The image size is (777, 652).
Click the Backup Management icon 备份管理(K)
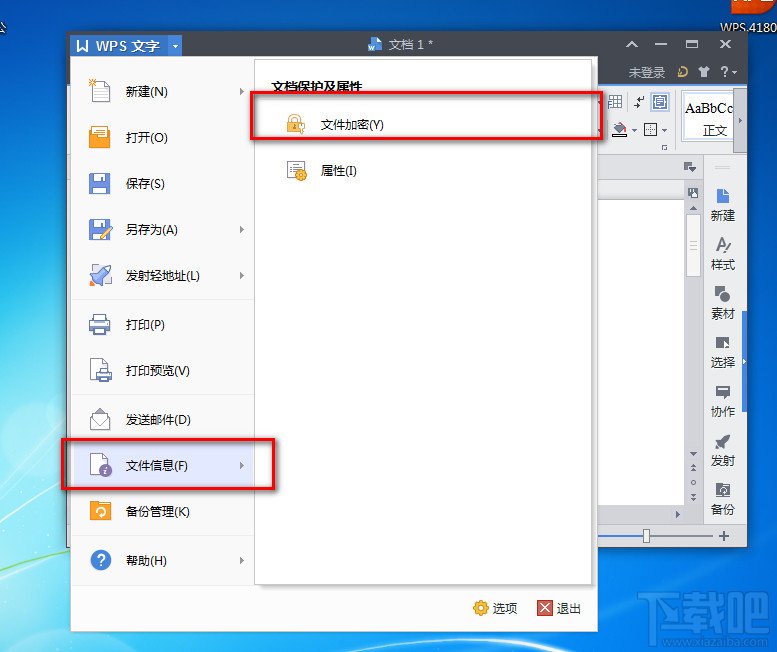(x=100, y=511)
